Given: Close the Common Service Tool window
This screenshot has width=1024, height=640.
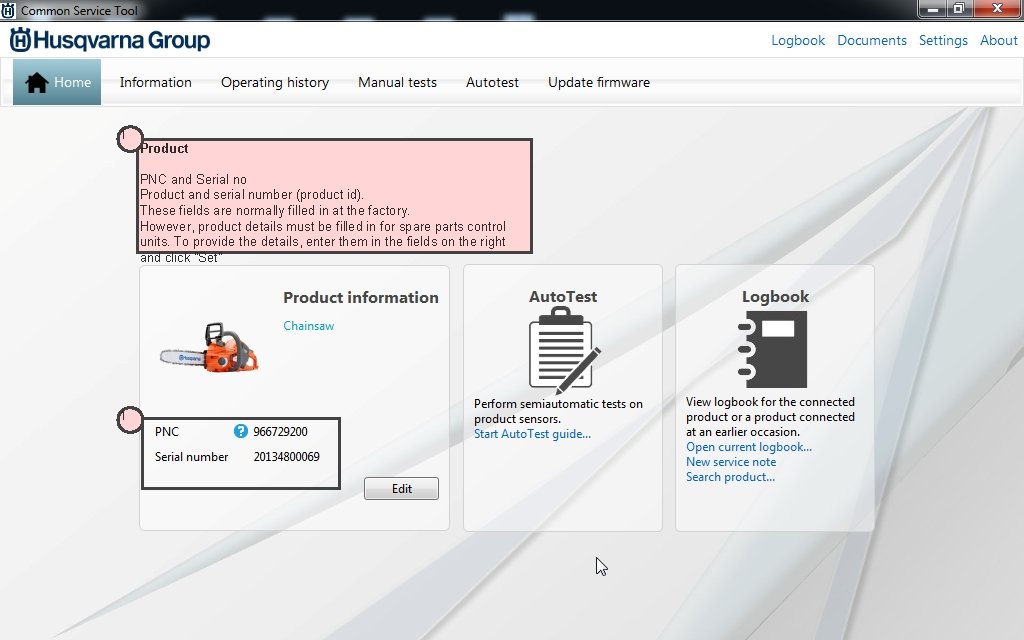Looking at the screenshot, I should click(997, 9).
